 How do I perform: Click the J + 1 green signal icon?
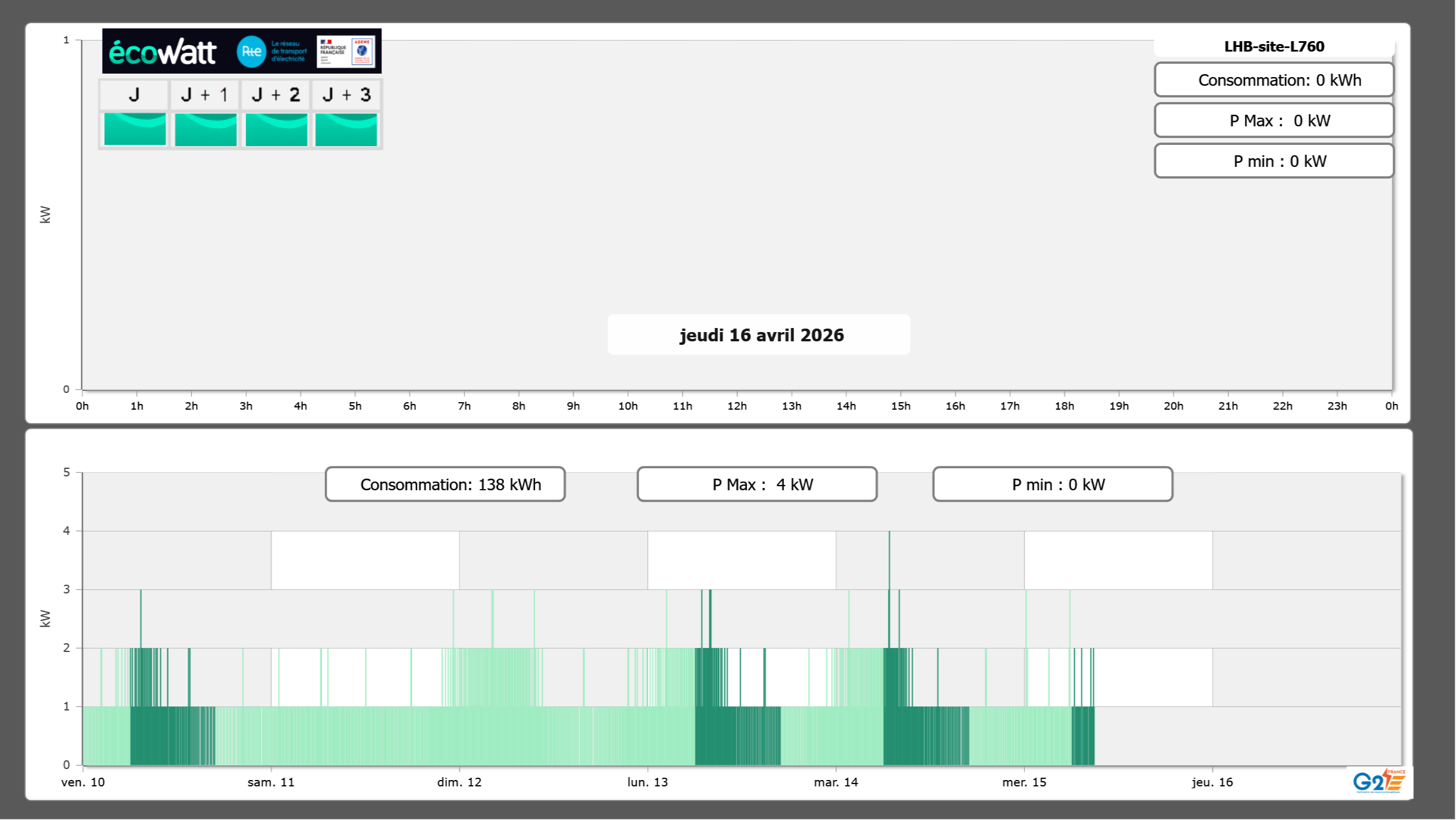tap(206, 129)
